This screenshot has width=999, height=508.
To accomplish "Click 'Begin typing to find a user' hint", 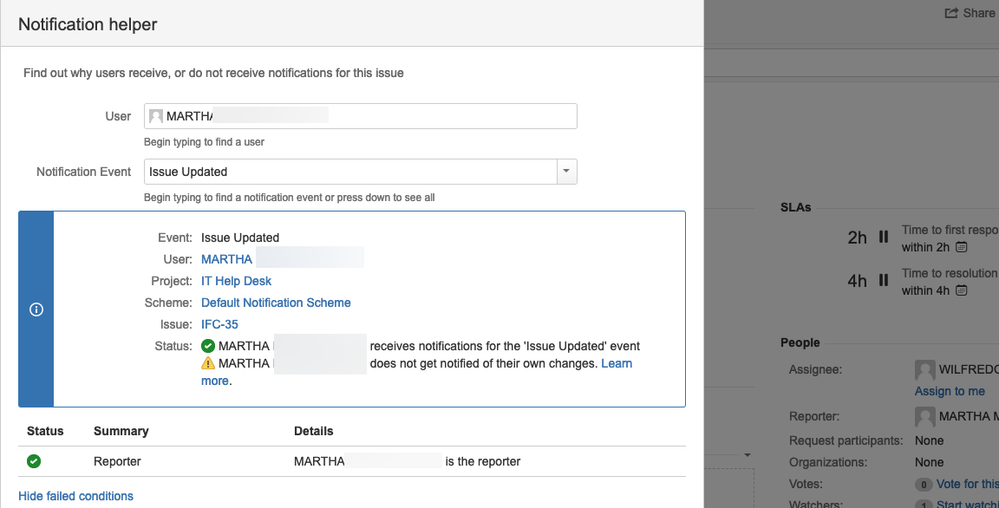I will (x=204, y=142).
